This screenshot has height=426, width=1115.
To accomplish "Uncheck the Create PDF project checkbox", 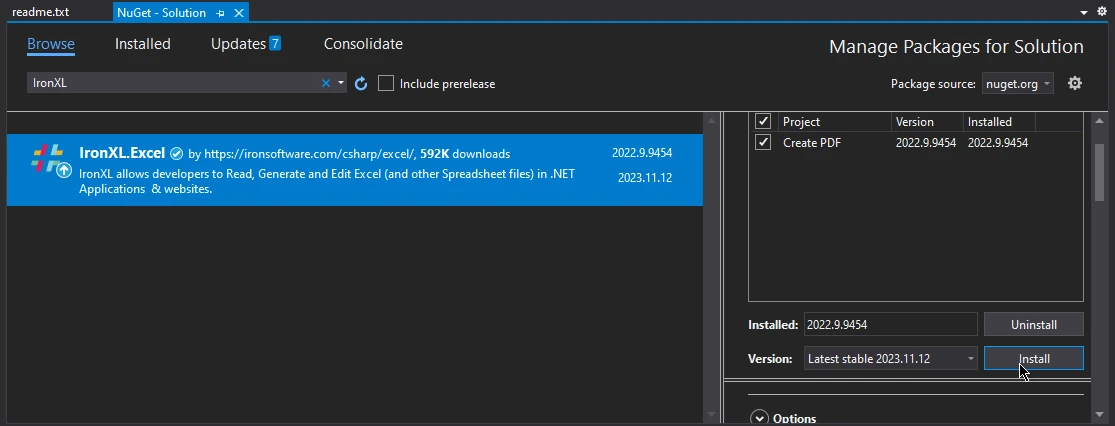I will [763, 143].
